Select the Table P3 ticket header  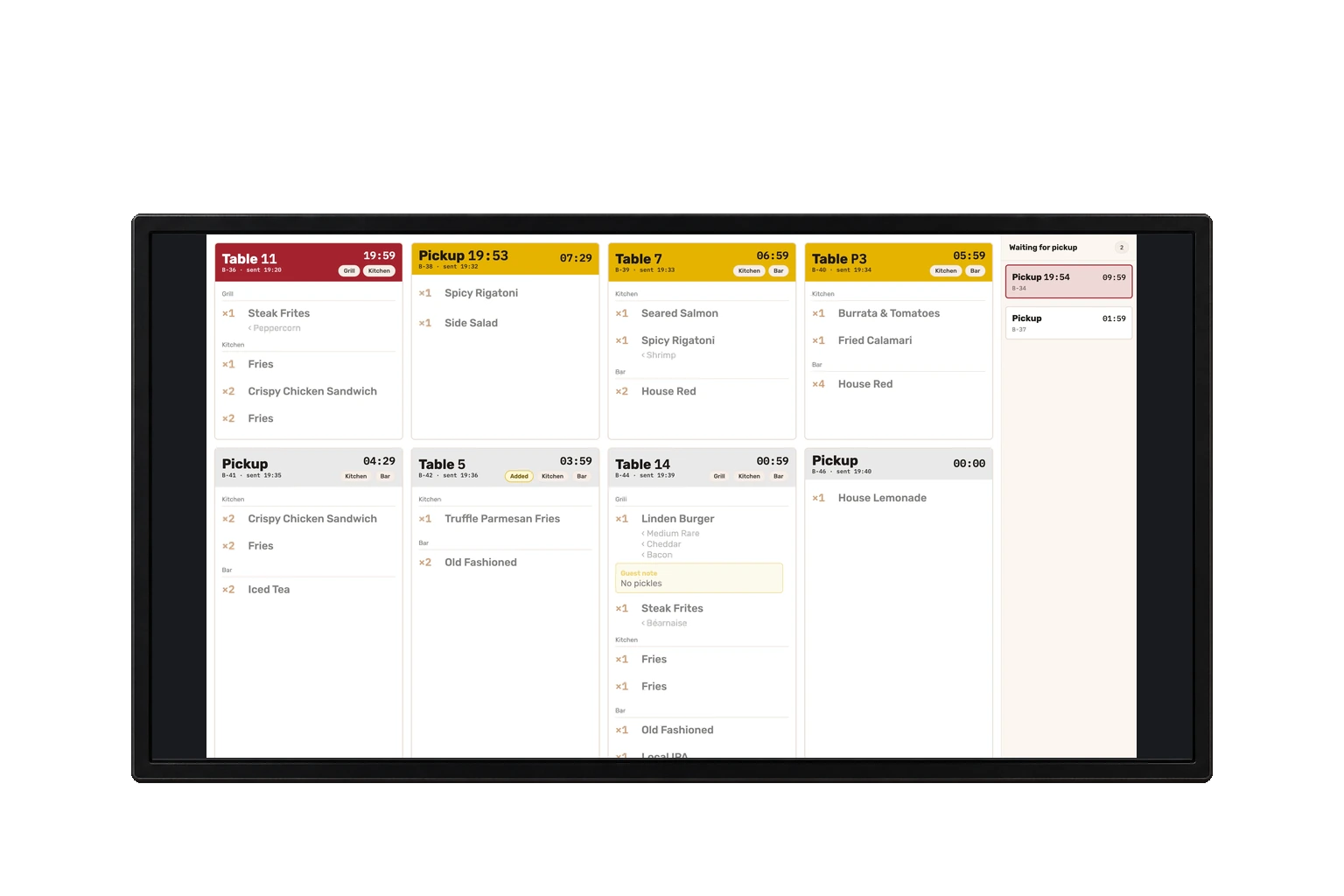pyautogui.click(x=899, y=262)
